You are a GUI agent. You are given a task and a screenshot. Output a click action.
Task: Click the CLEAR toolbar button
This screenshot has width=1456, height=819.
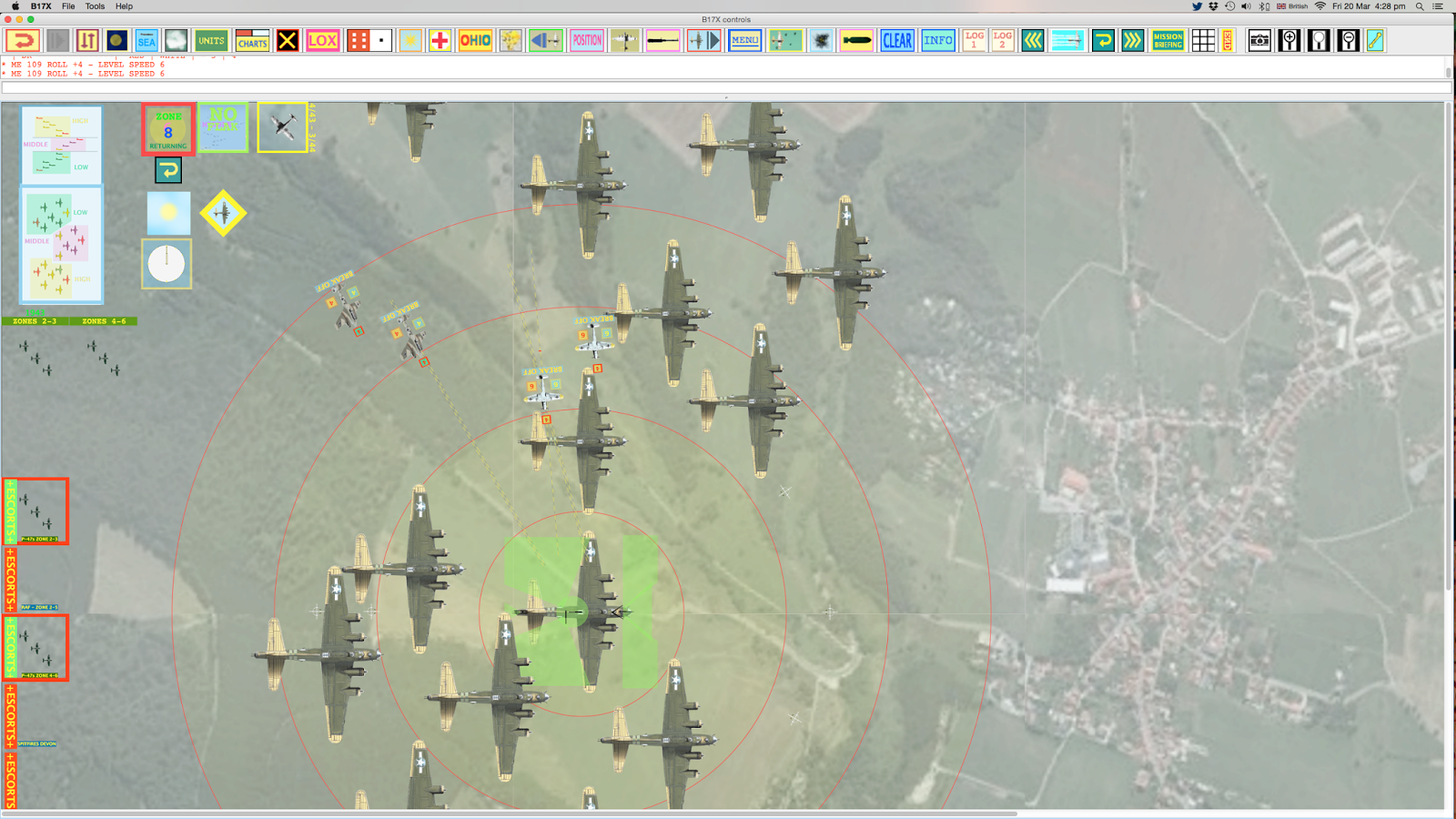click(x=896, y=40)
